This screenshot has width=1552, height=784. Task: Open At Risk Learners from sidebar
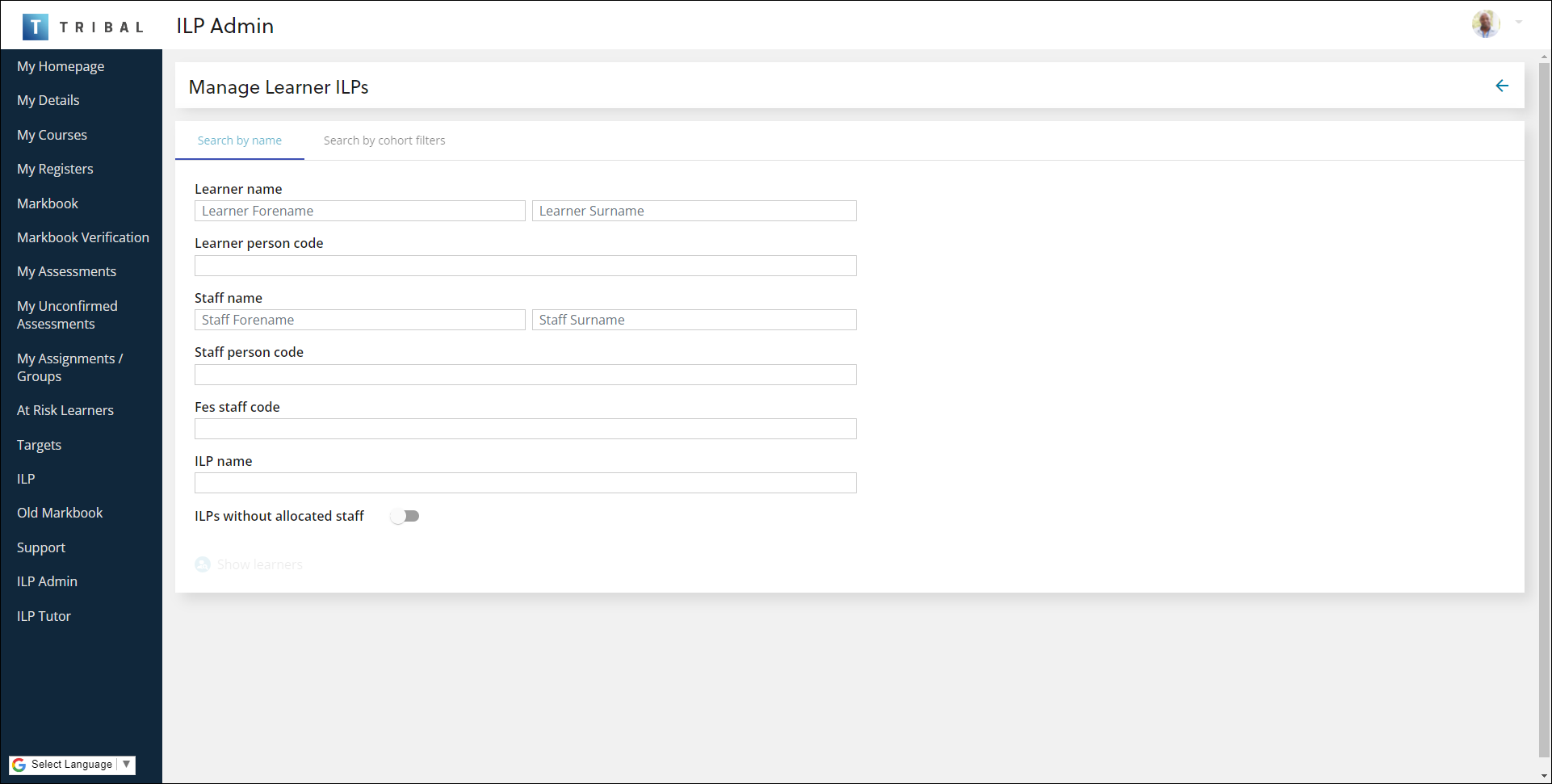pos(65,410)
